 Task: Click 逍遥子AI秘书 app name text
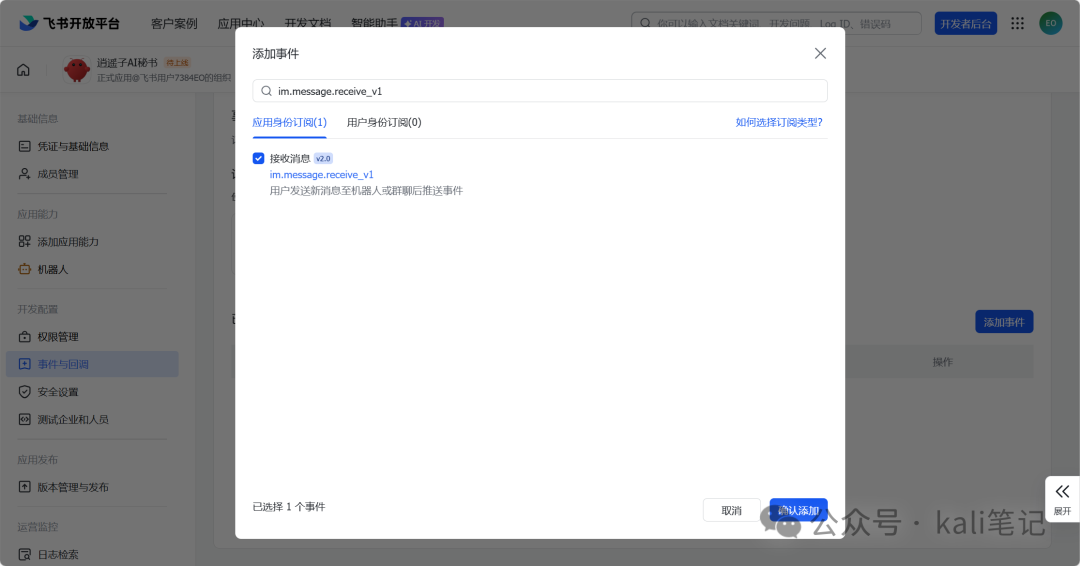[x=127, y=63]
